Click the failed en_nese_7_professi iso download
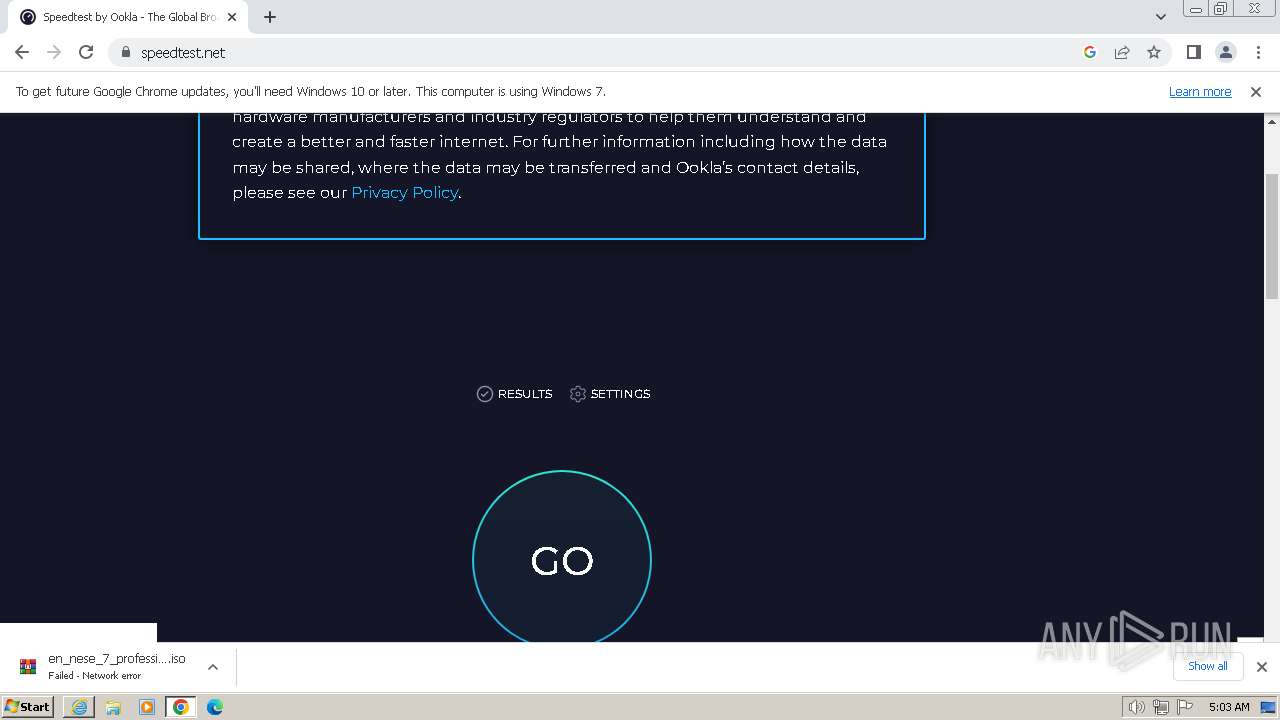The width and height of the screenshot is (1280, 720). point(117,667)
